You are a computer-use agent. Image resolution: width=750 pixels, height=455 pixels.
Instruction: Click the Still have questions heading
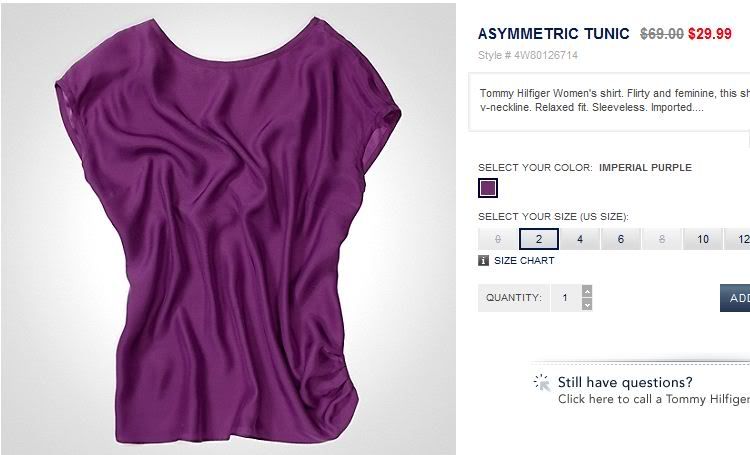click(625, 382)
